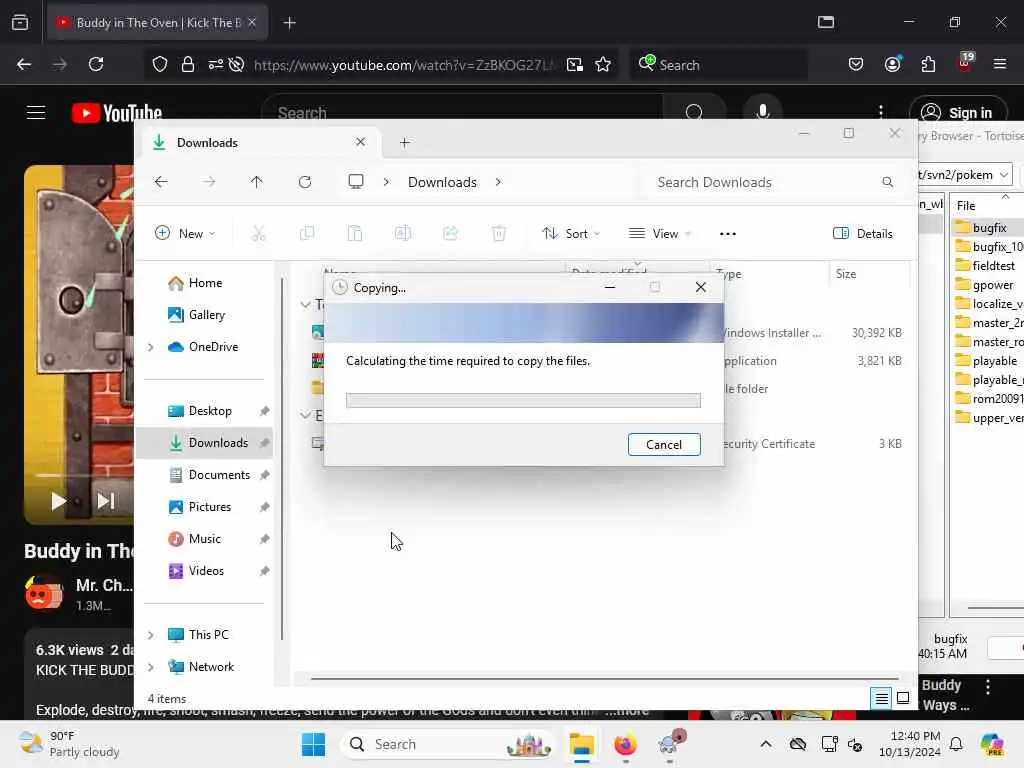This screenshot has height=768, width=1024.
Task: Open the View layout dropdown
Action: [660, 234]
